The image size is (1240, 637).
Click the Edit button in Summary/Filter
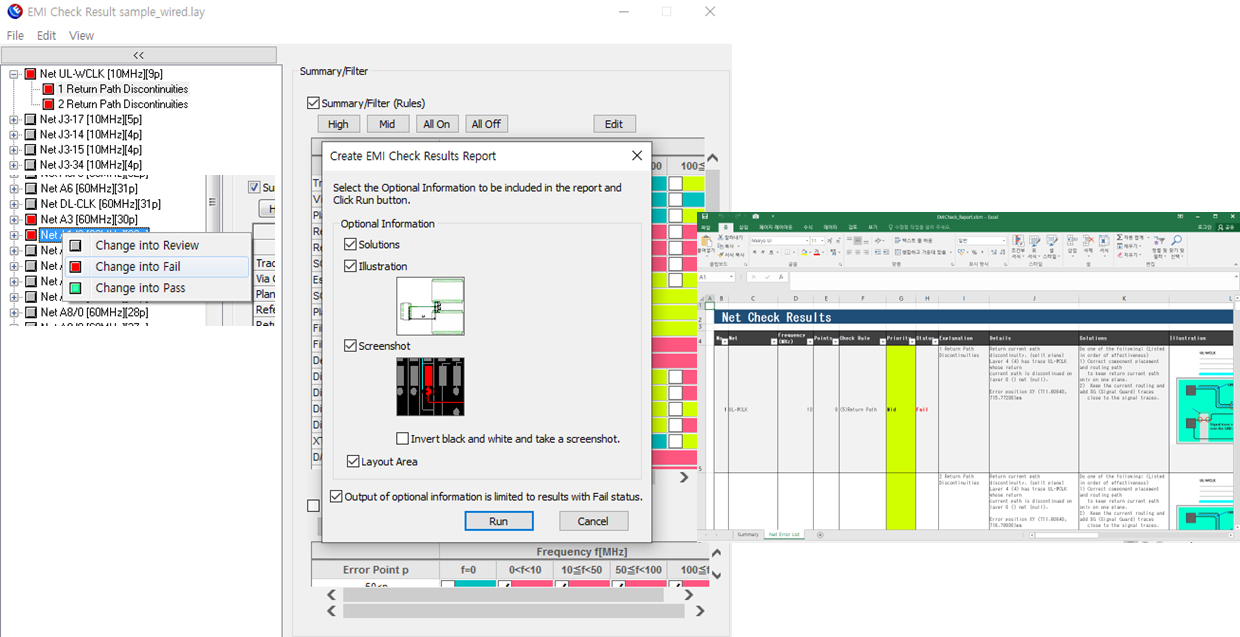tap(614, 124)
